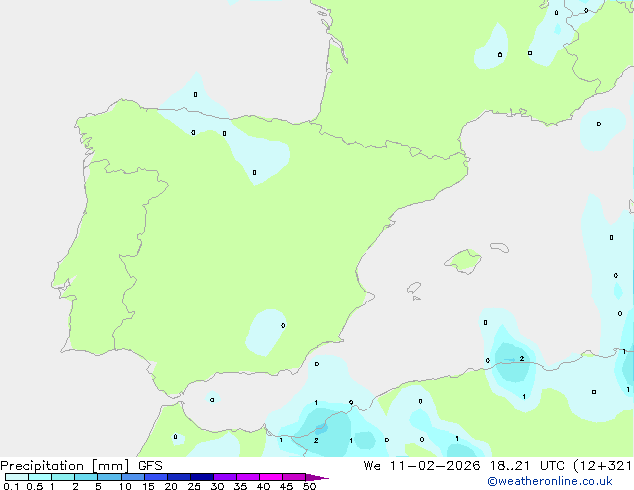Click the "[mm]" unit label
Screen dimensions: 634x490
click(x=111, y=466)
